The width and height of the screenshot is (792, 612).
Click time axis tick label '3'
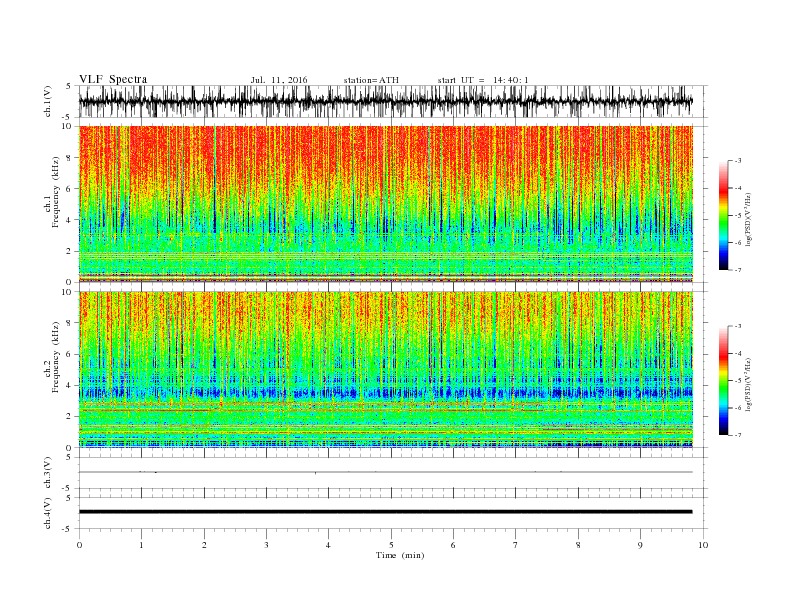(x=266, y=545)
